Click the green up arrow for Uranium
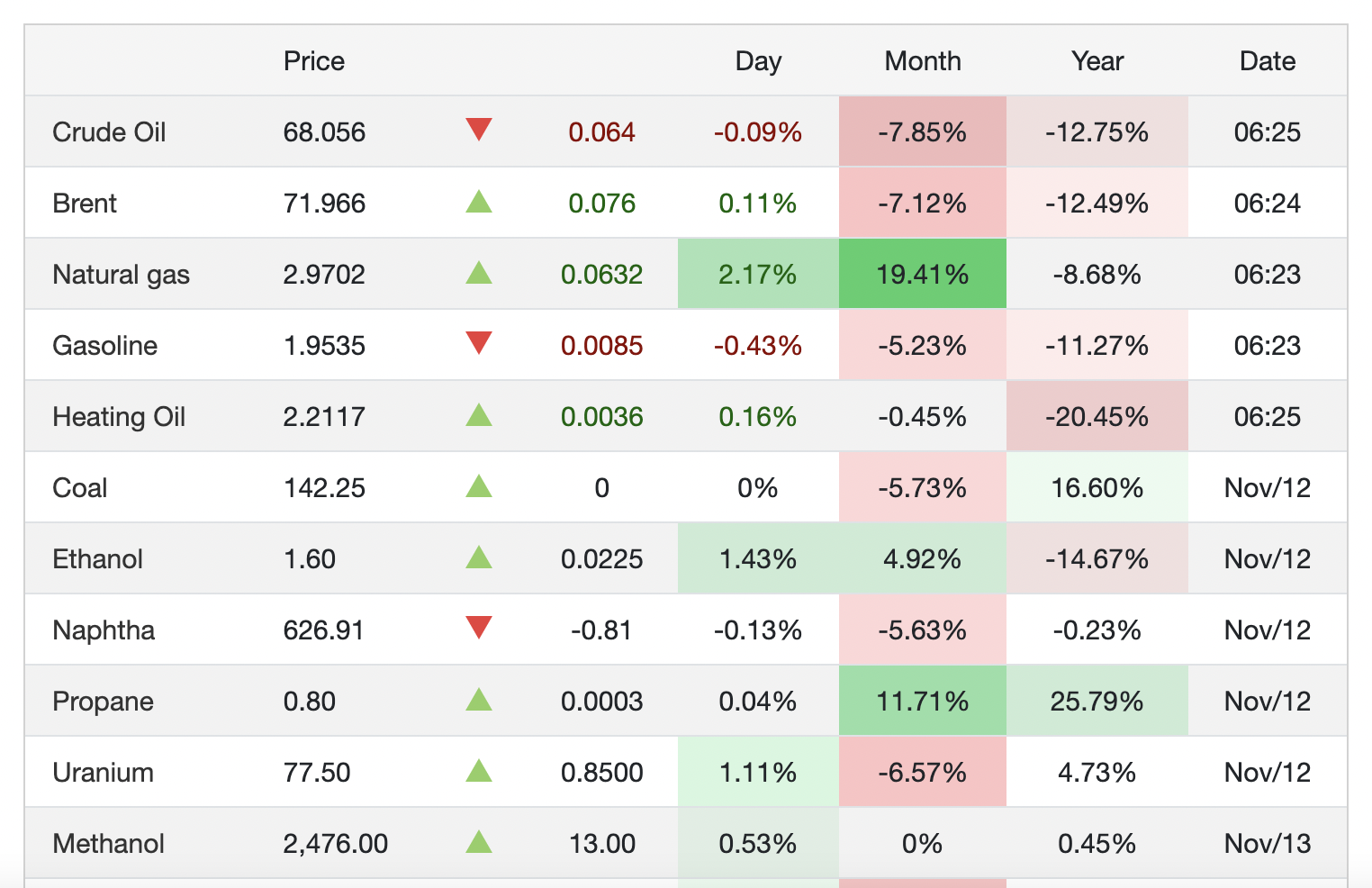This screenshot has width=1372, height=888. [479, 770]
